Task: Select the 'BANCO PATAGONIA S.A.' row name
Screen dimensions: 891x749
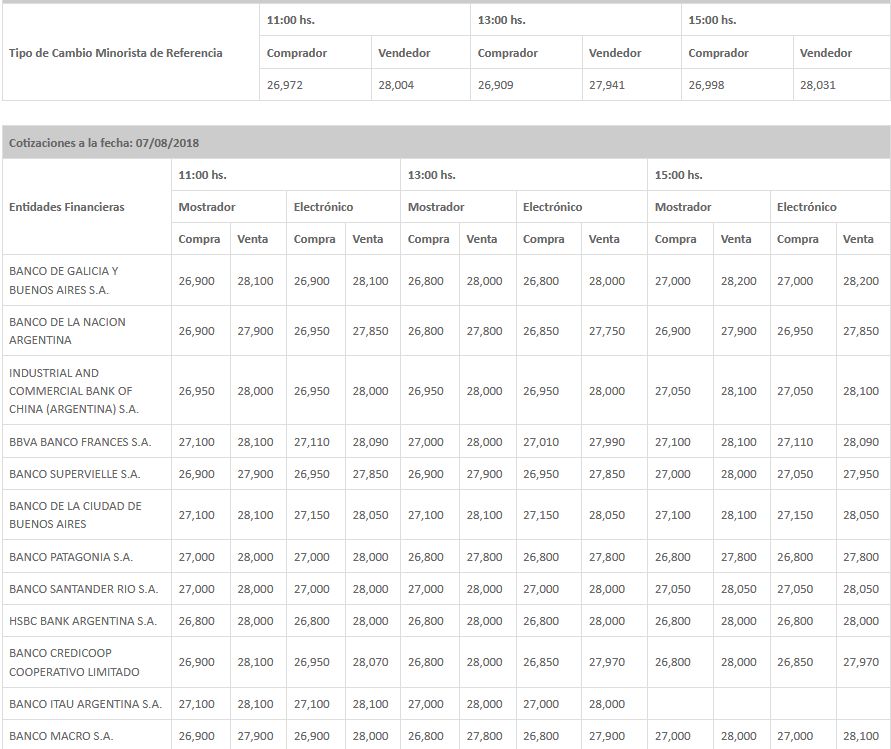Action: (71, 557)
